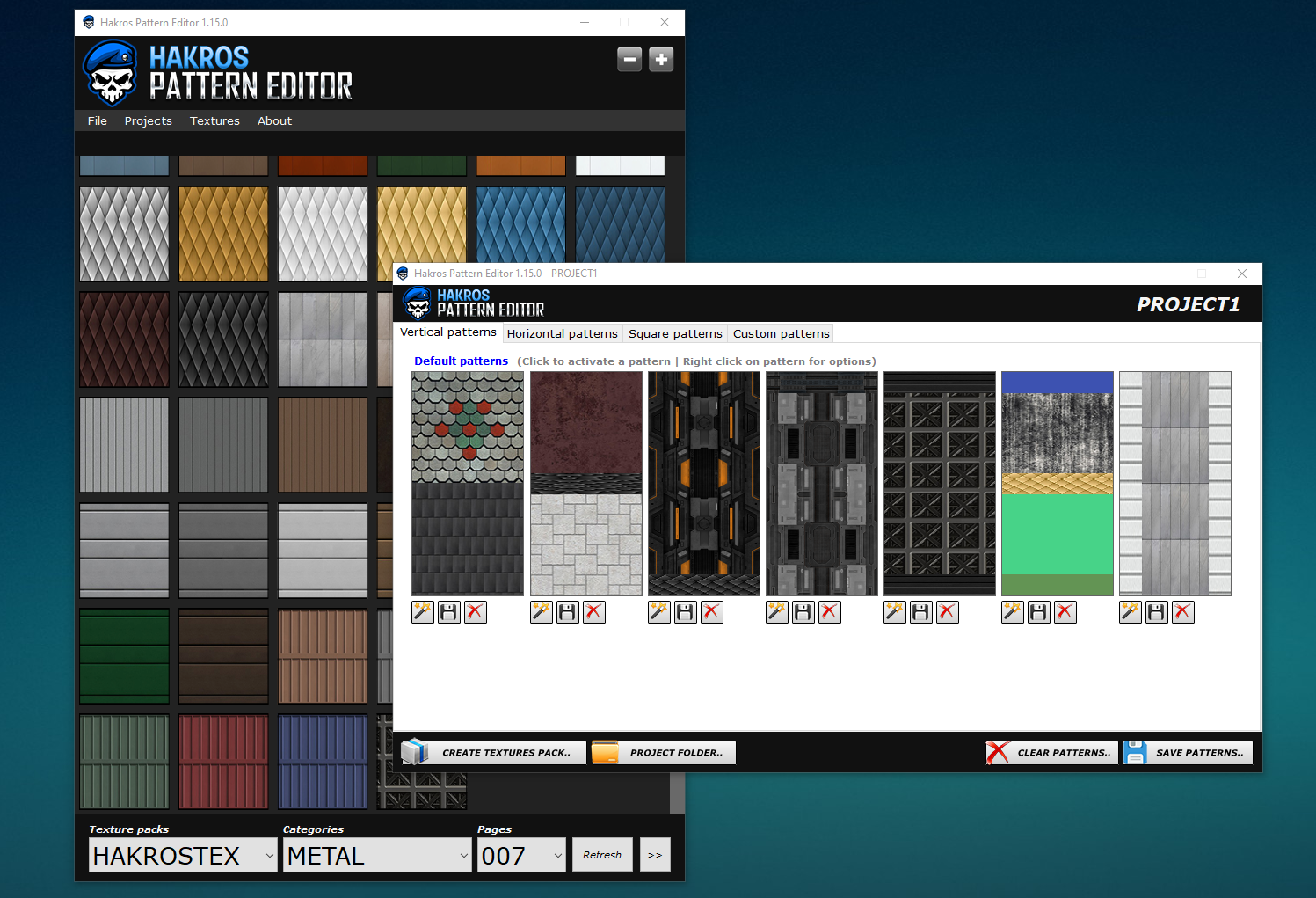
Task: Click wand icon under black crate grid pattern
Action: [895, 612]
